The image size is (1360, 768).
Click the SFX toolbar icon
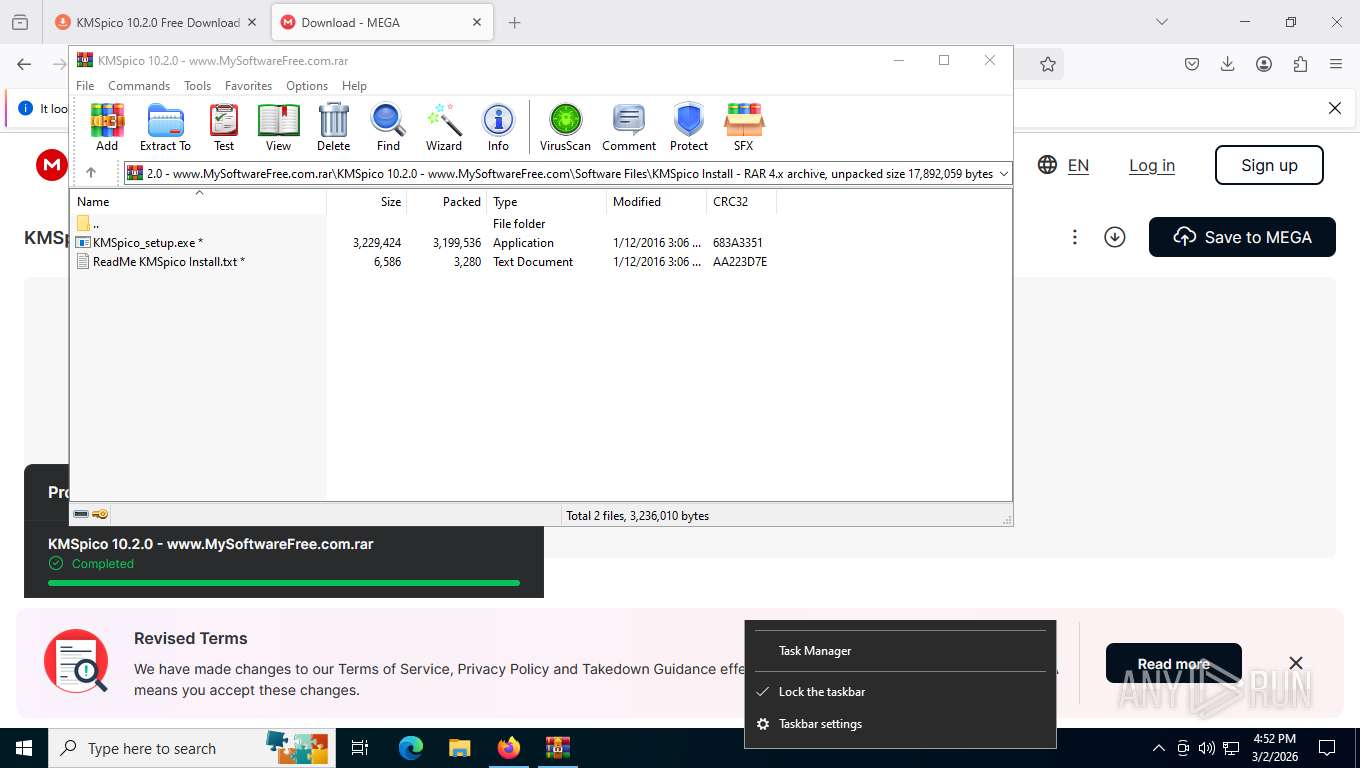coord(743,127)
